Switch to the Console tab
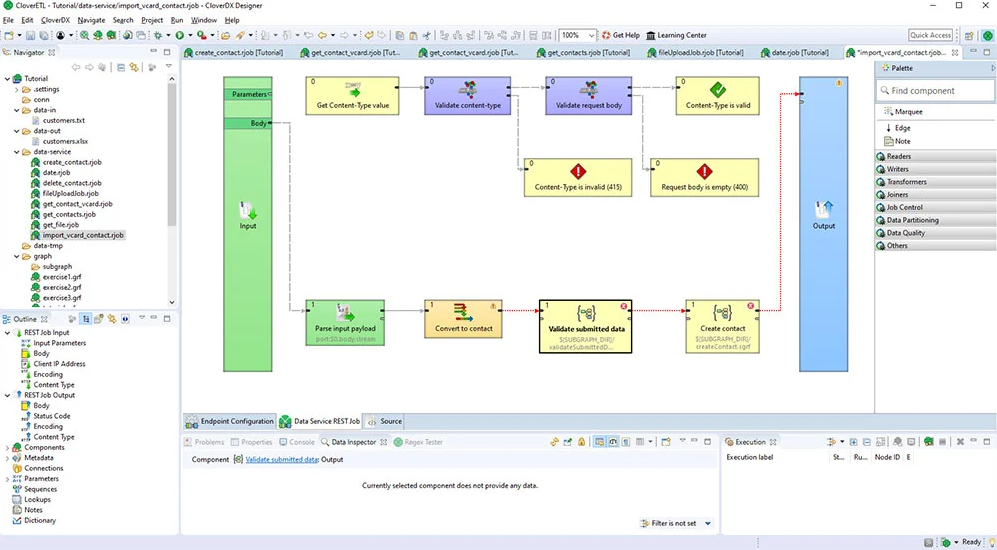997x550 pixels. tap(296, 442)
